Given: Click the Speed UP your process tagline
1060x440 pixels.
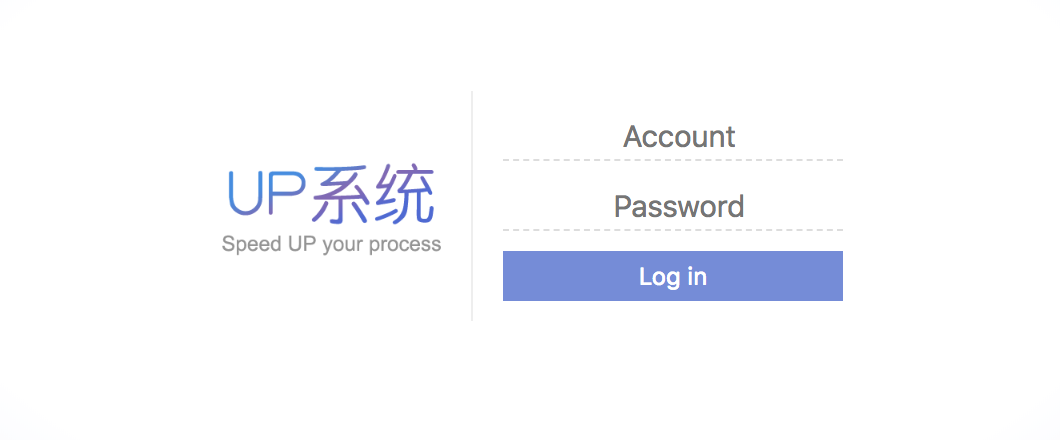Looking at the screenshot, I should coord(331,245).
